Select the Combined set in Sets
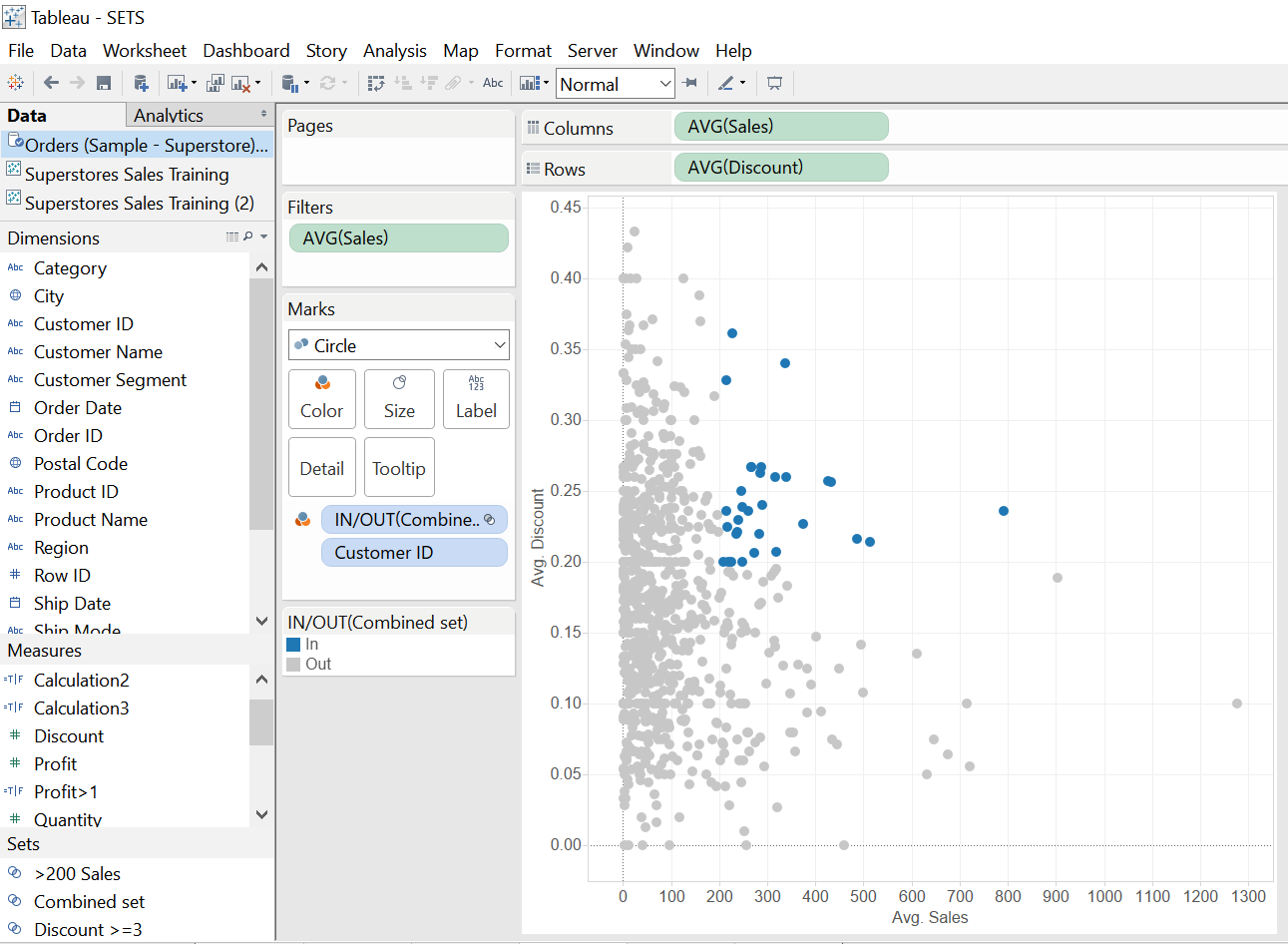The height and width of the screenshot is (944, 1288). pyautogui.click(x=89, y=901)
